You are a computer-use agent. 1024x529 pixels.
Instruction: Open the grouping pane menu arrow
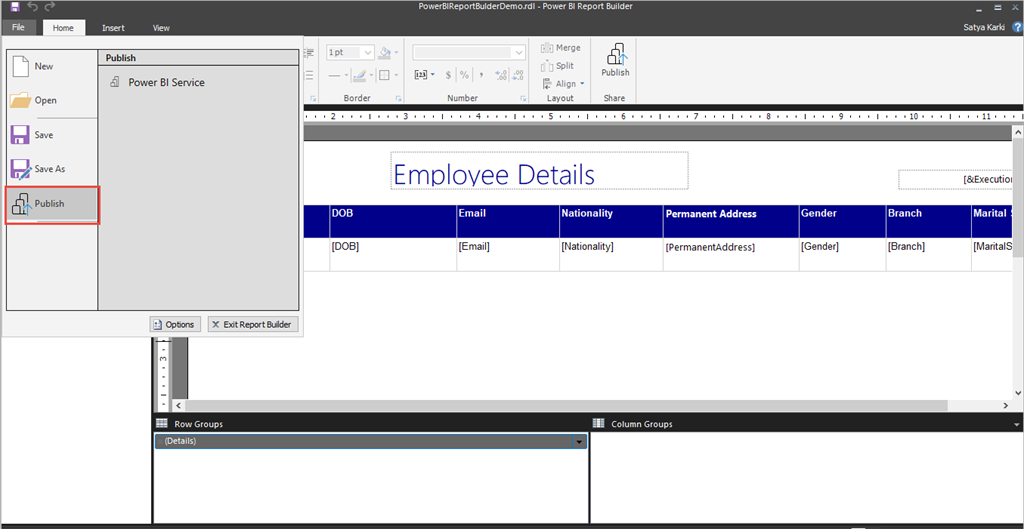coord(1016,424)
